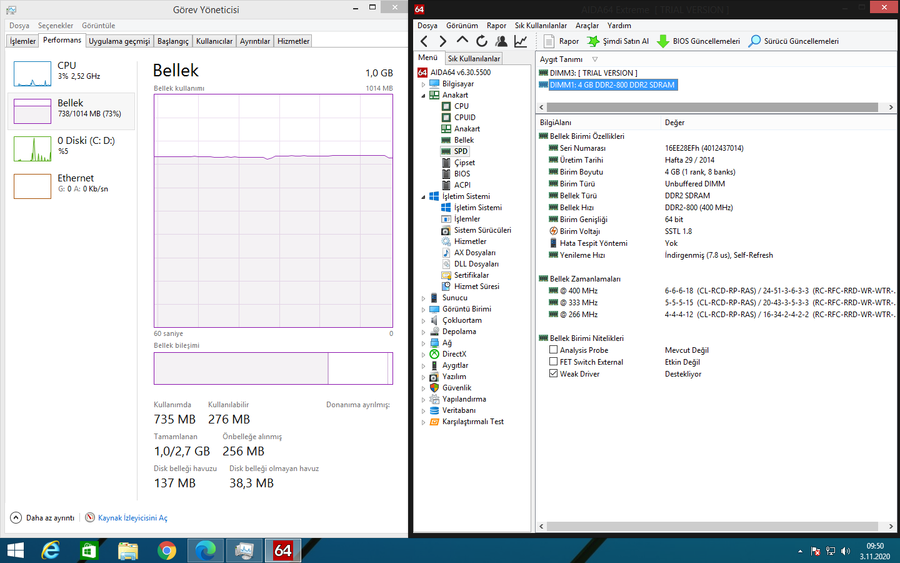
Task: Select Hizmetler in the AIDA64 tree
Action: [x=470, y=242]
